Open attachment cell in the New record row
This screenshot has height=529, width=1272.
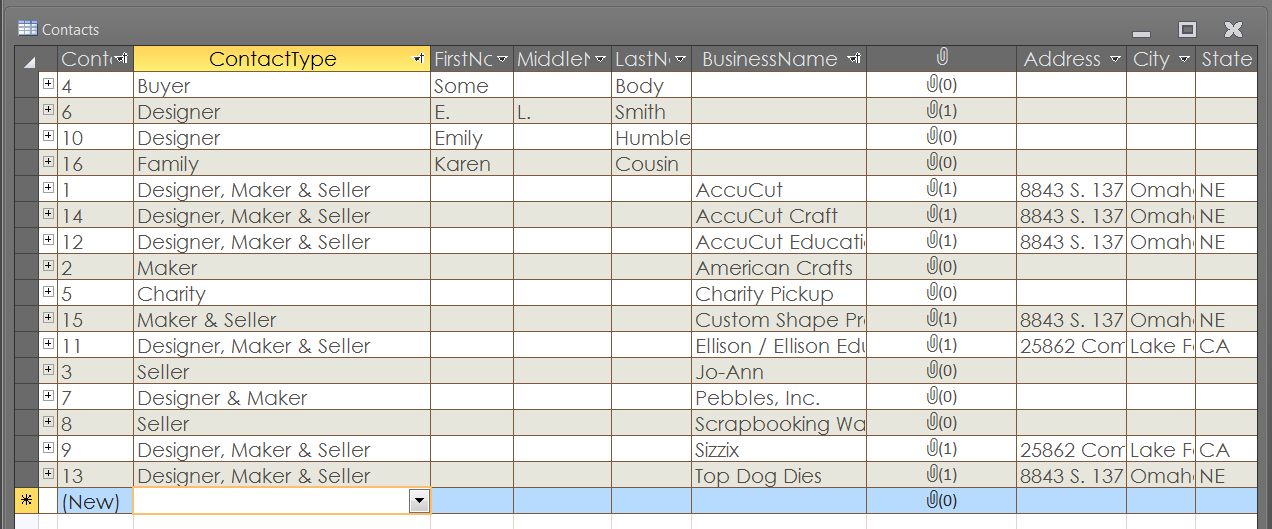pos(941,501)
